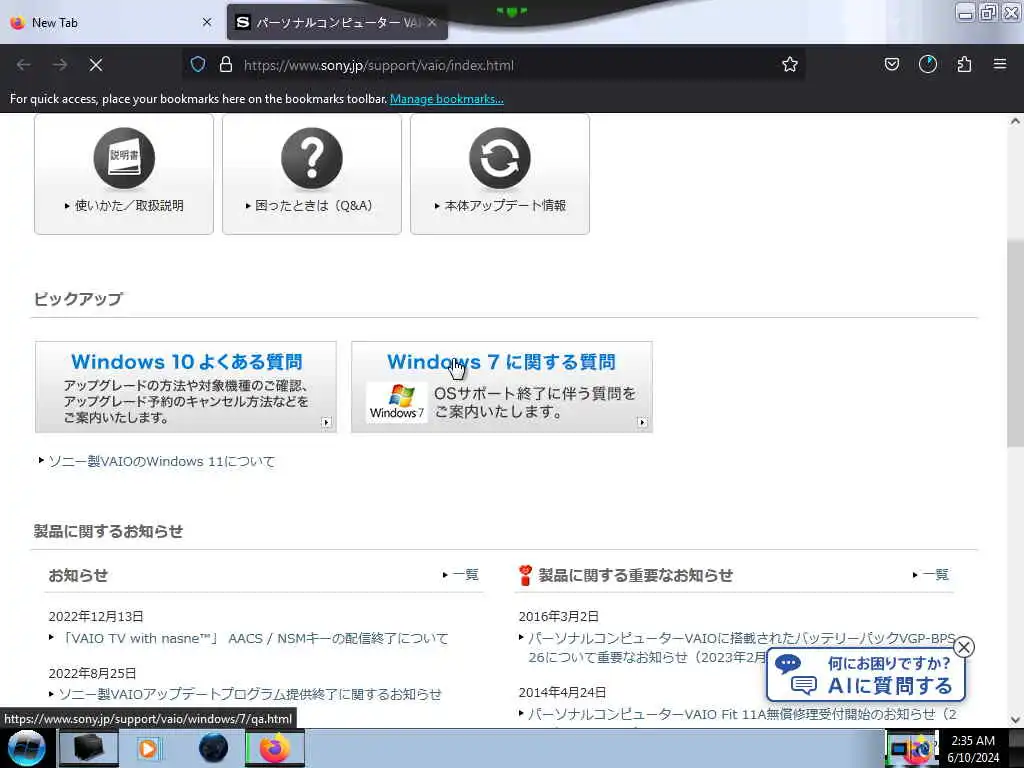This screenshot has height=768, width=1024.
Task: Open the media player taskbar icon
Action: point(148,748)
